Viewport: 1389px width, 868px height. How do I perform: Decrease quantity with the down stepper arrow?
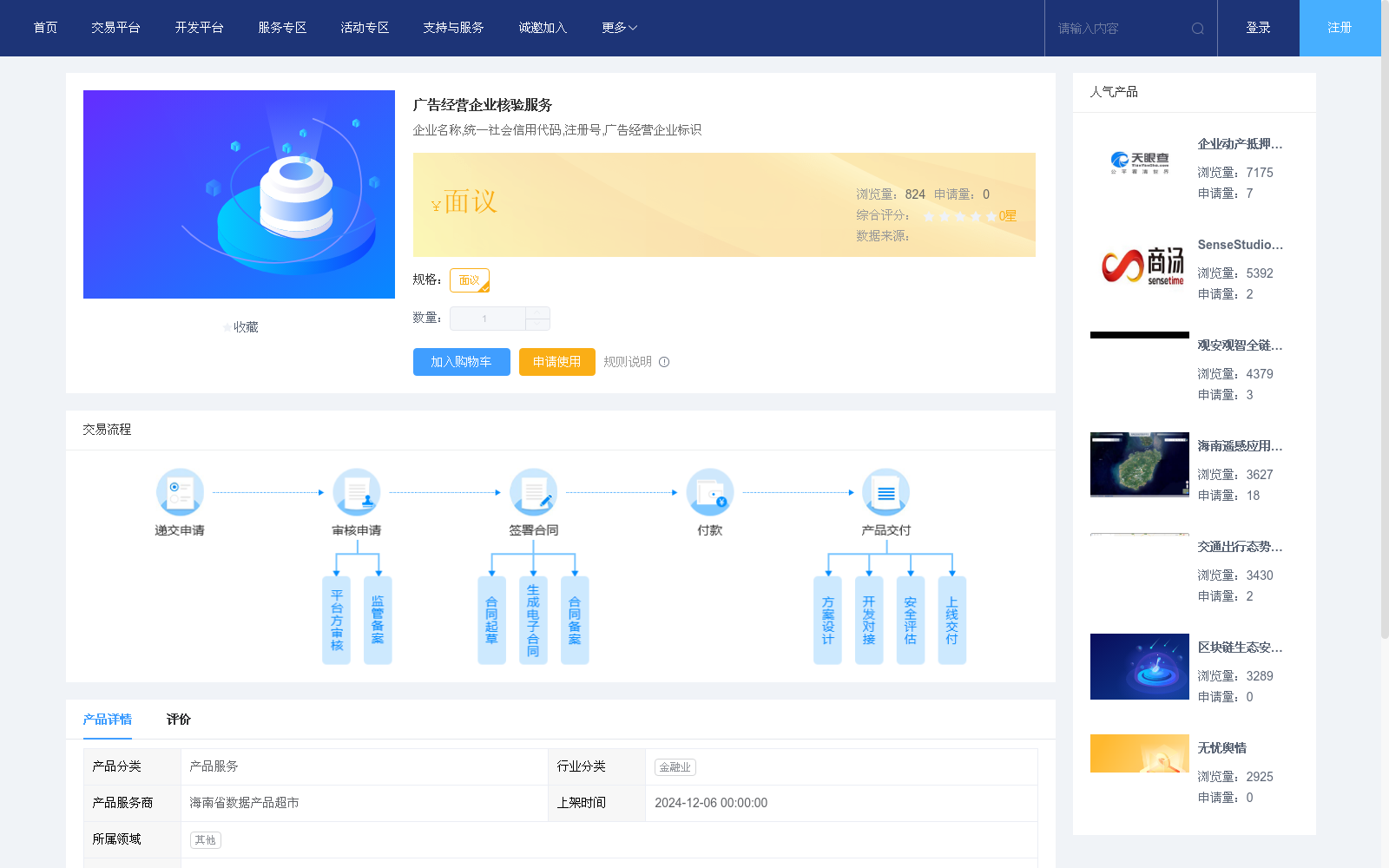coord(537,325)
